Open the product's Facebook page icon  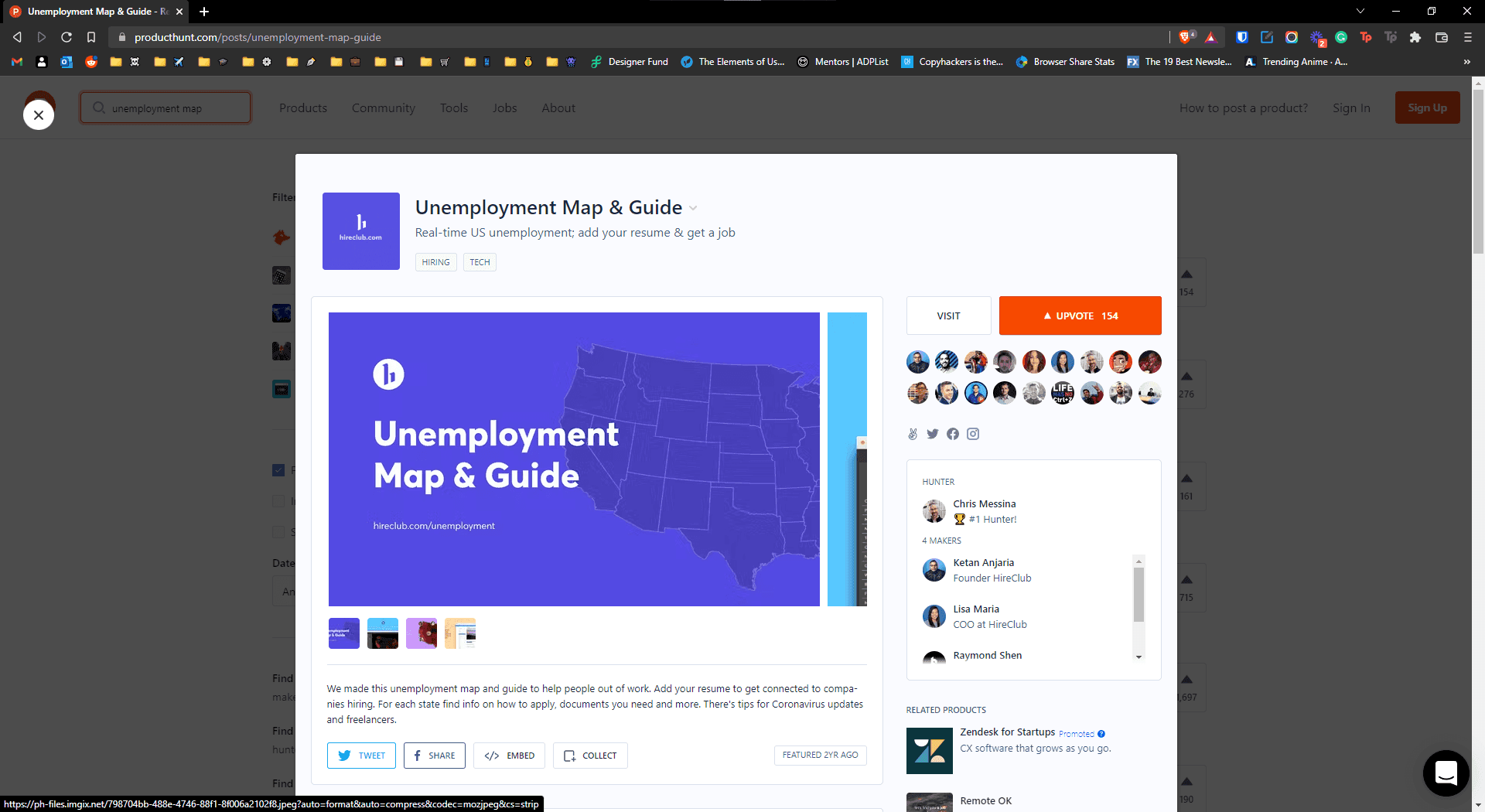(953, 434)
